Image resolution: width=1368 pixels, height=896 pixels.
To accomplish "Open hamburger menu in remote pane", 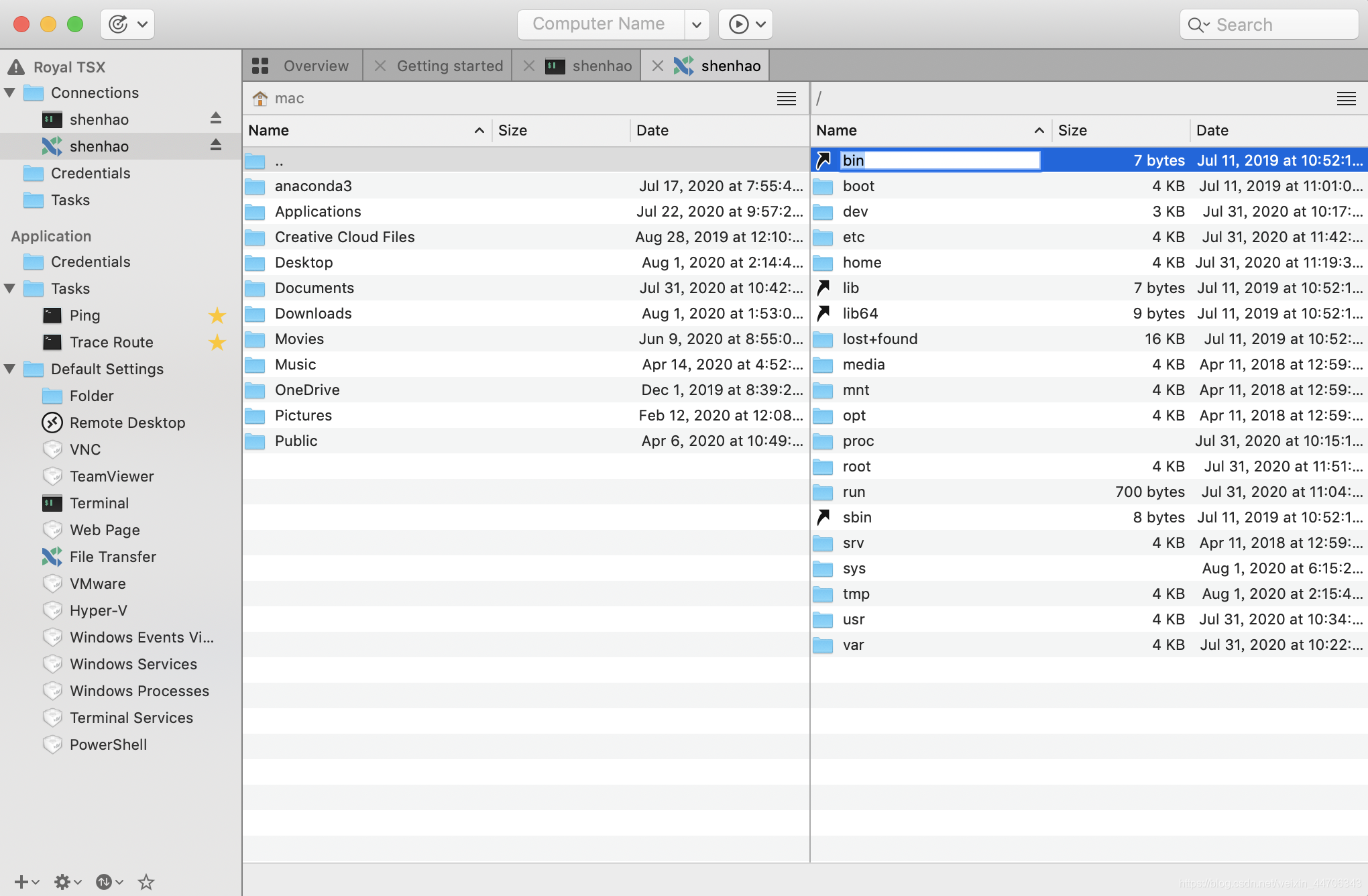I will tap(1346, 99).
